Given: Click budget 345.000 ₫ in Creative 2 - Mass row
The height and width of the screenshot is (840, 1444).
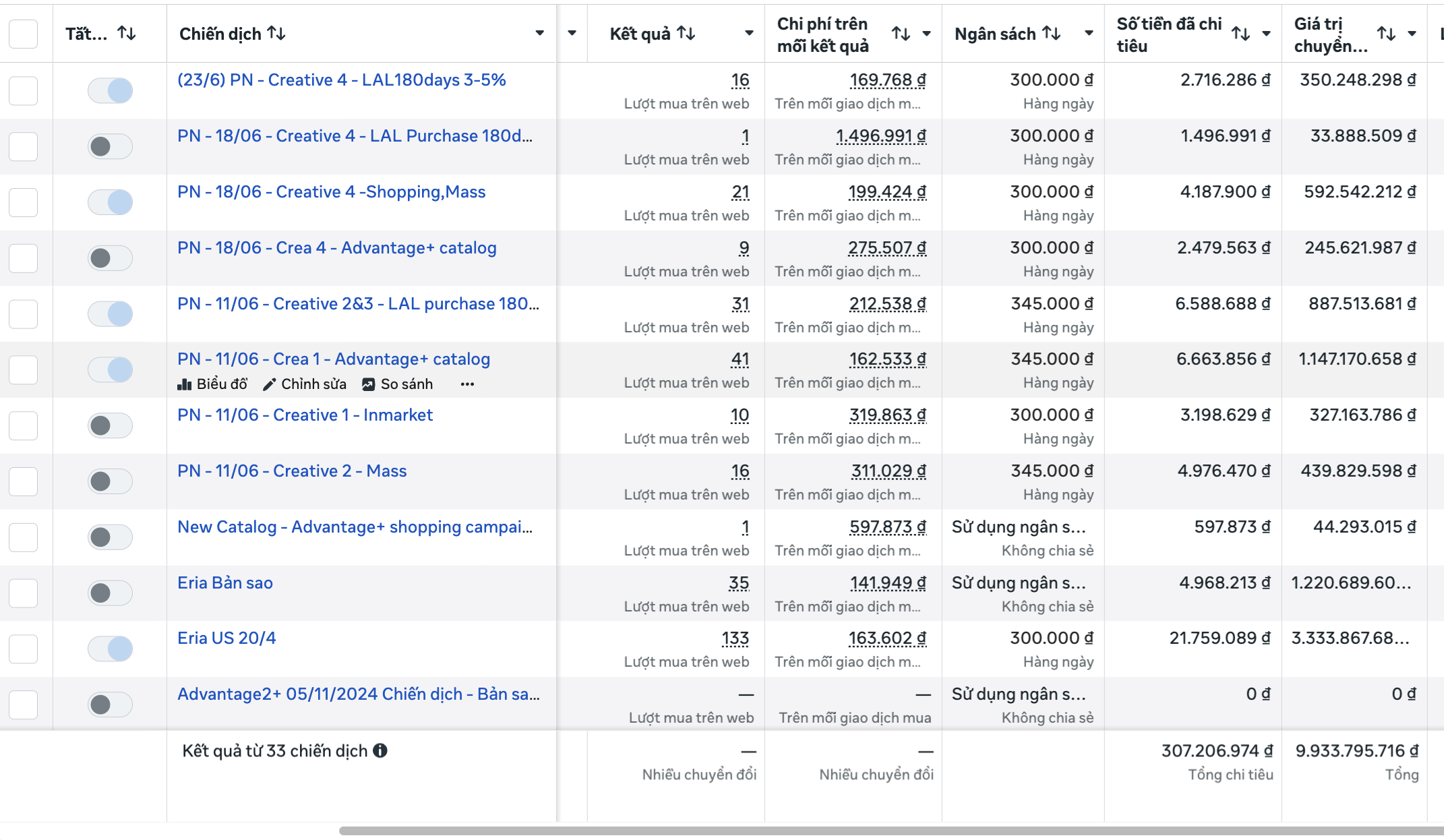Looking at the screenshot, I should coord(1052,471).
